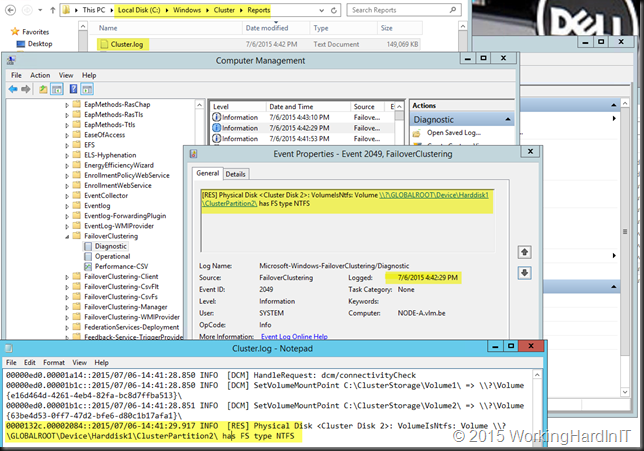Expand the Eventlog-ForwardingPlugin node
Viewport: 644px width, 451px height.
(67, 216)
